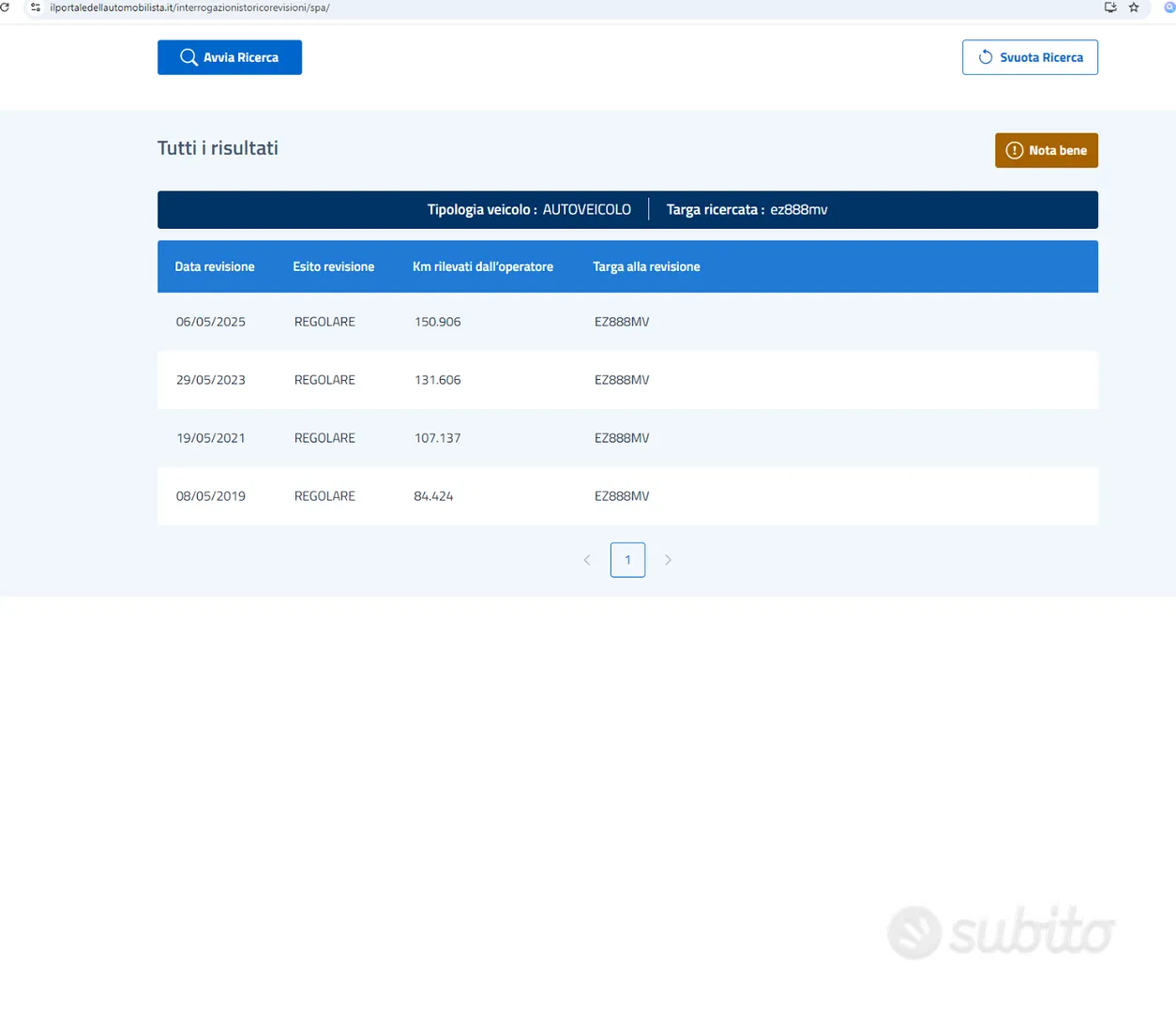Click the Esito revisione column header

(x=333, y=266)
